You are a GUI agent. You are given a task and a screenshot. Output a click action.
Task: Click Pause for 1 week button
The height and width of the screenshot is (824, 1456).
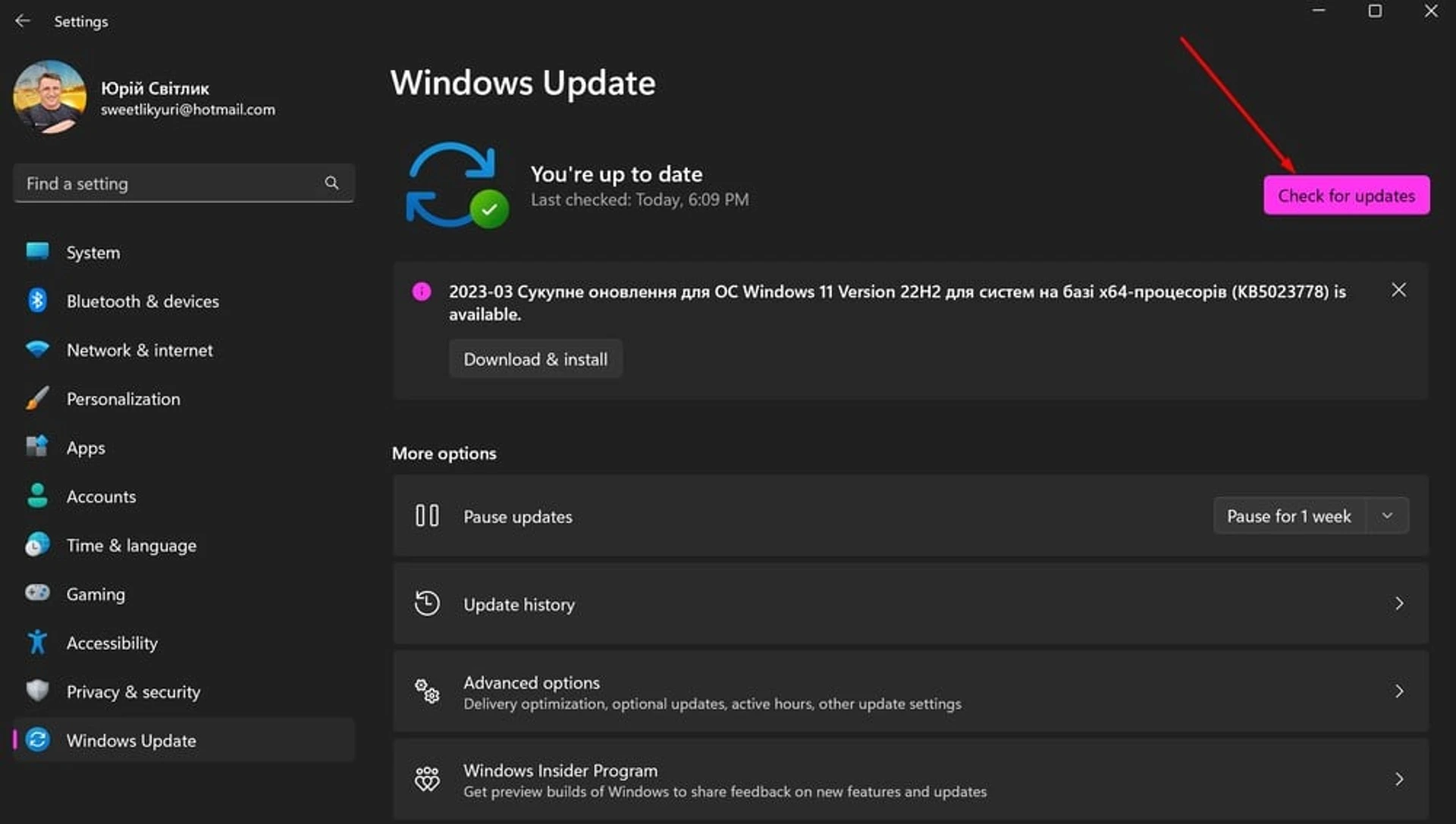coord(1289,515)
